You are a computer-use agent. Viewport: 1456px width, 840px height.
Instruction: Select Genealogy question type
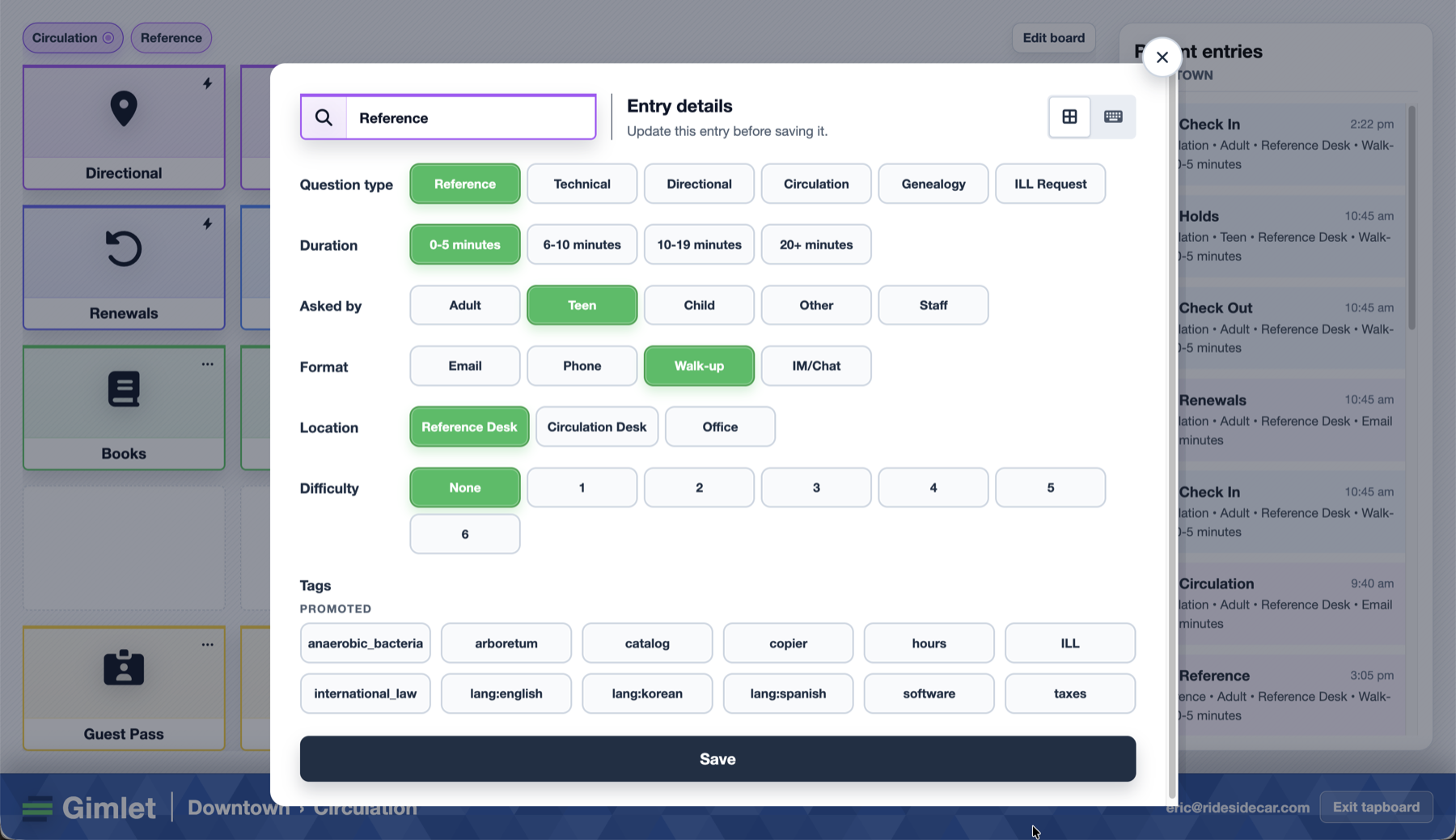(x=933, y=184)
